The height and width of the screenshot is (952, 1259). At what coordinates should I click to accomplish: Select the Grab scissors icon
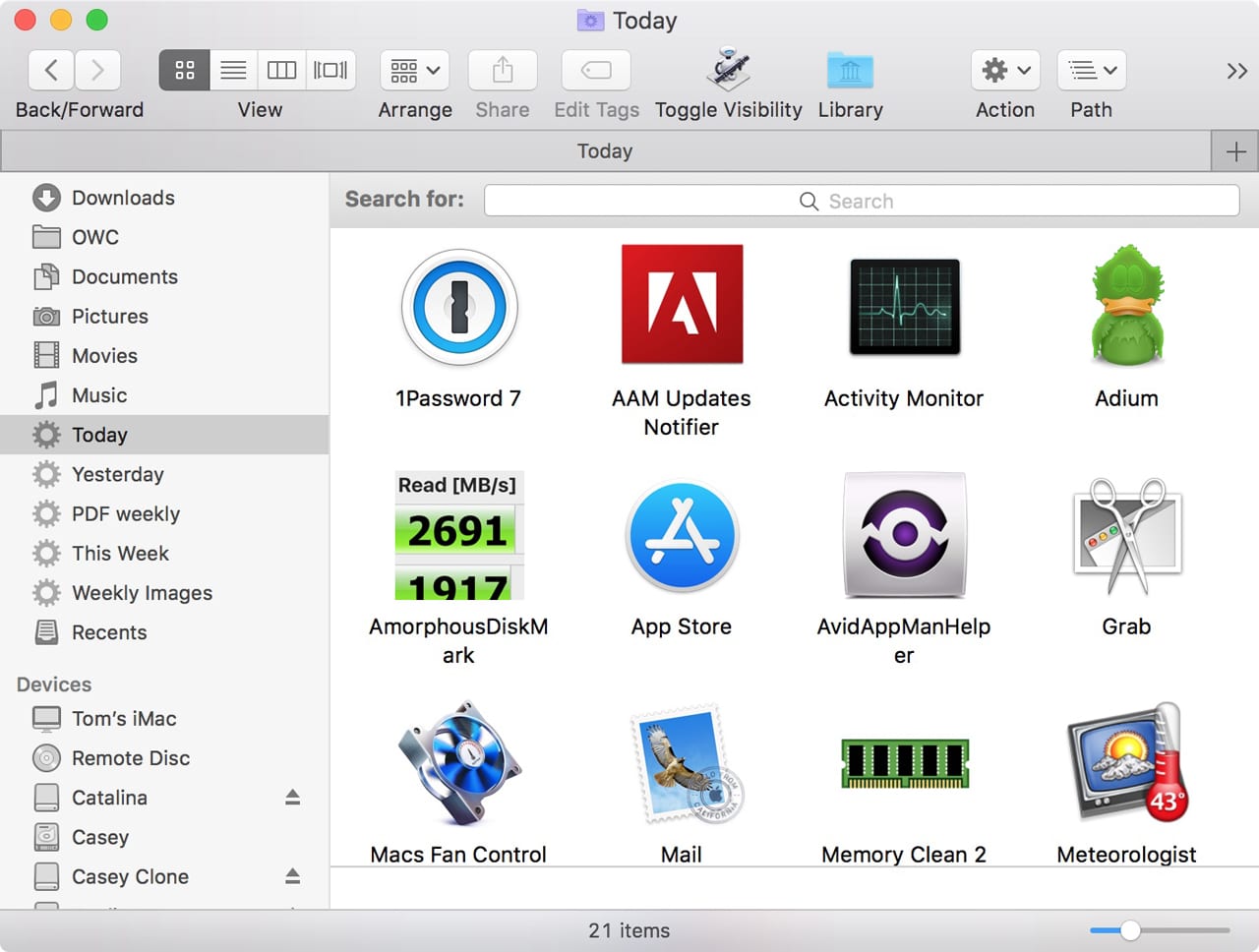(1127, 535)
